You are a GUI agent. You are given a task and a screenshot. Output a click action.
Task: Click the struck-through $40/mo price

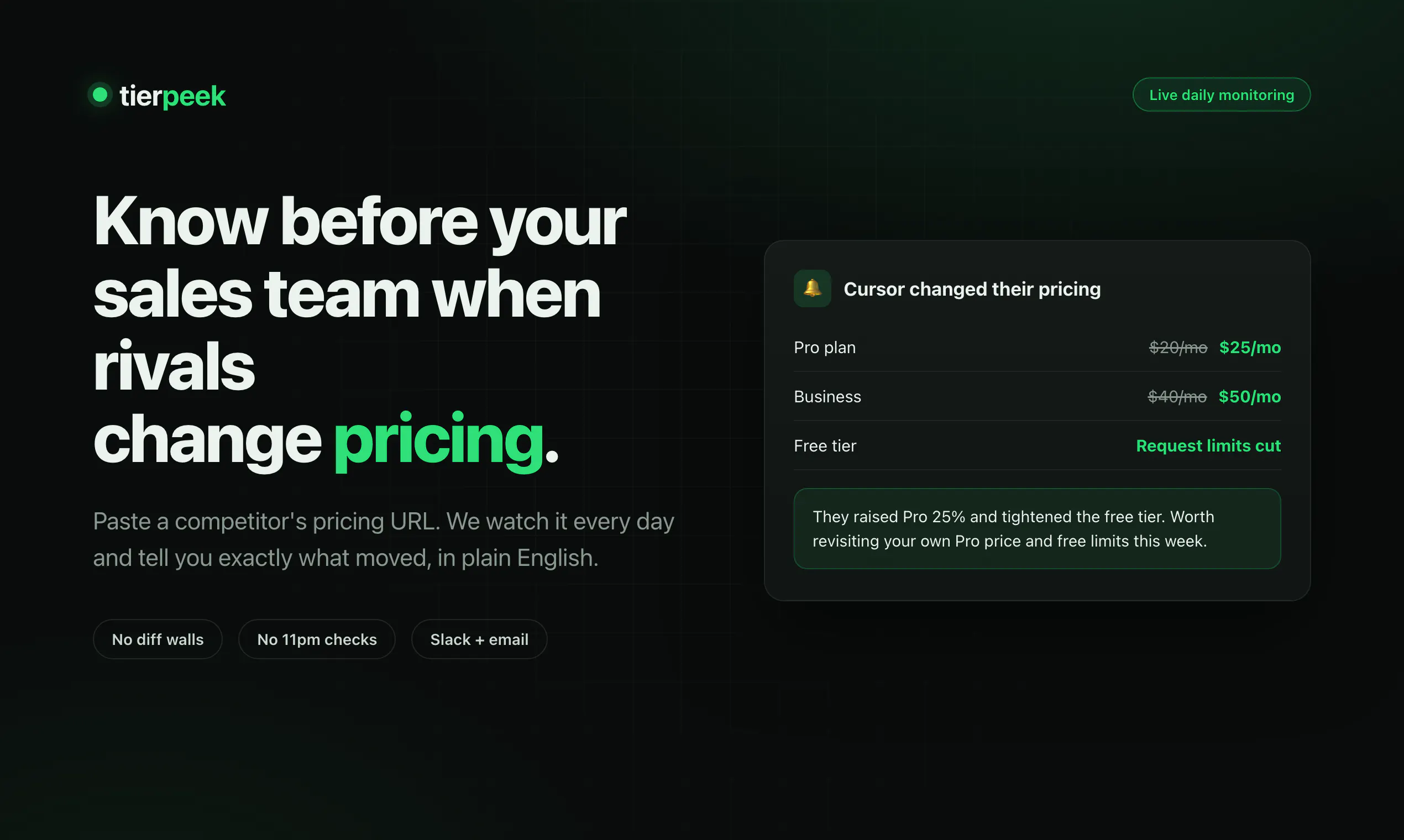pyautogui.click(x=1177, y=396)
